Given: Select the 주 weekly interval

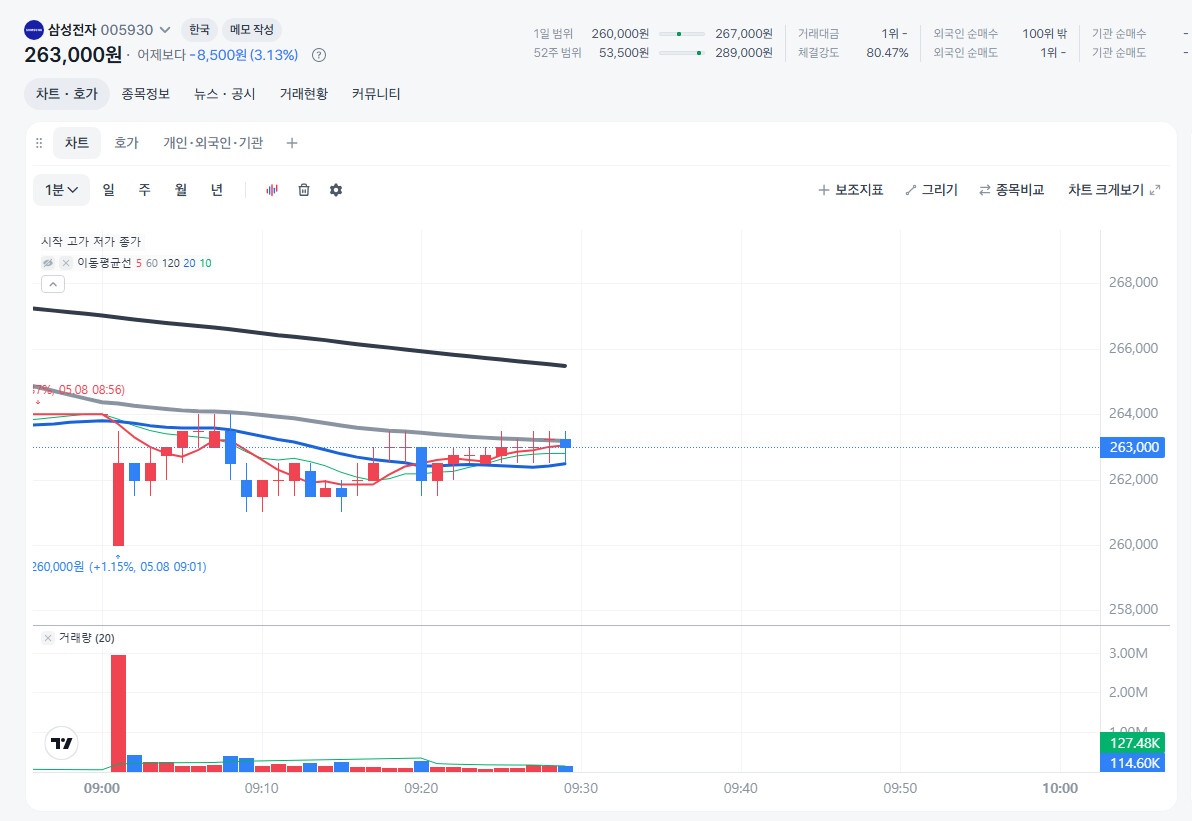Looking at the screenshot, I should 144,190.
